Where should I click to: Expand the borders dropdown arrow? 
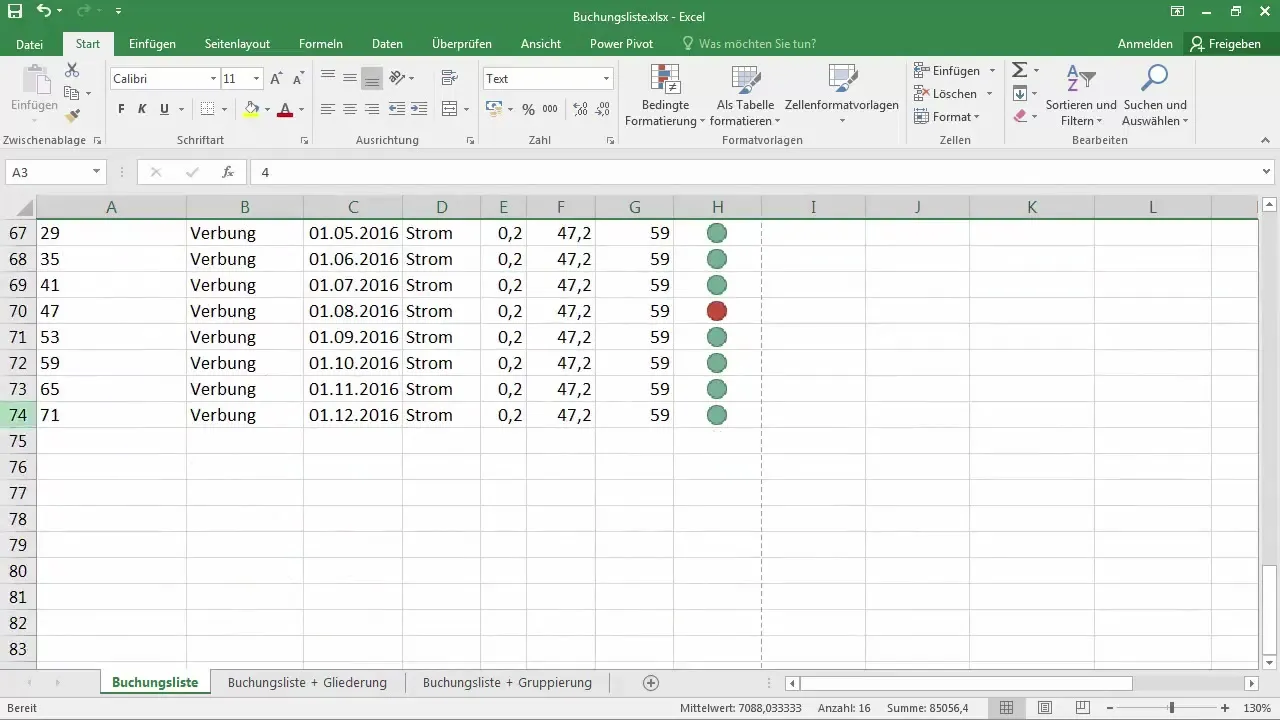pyautogui.click(x=224, y=110)
